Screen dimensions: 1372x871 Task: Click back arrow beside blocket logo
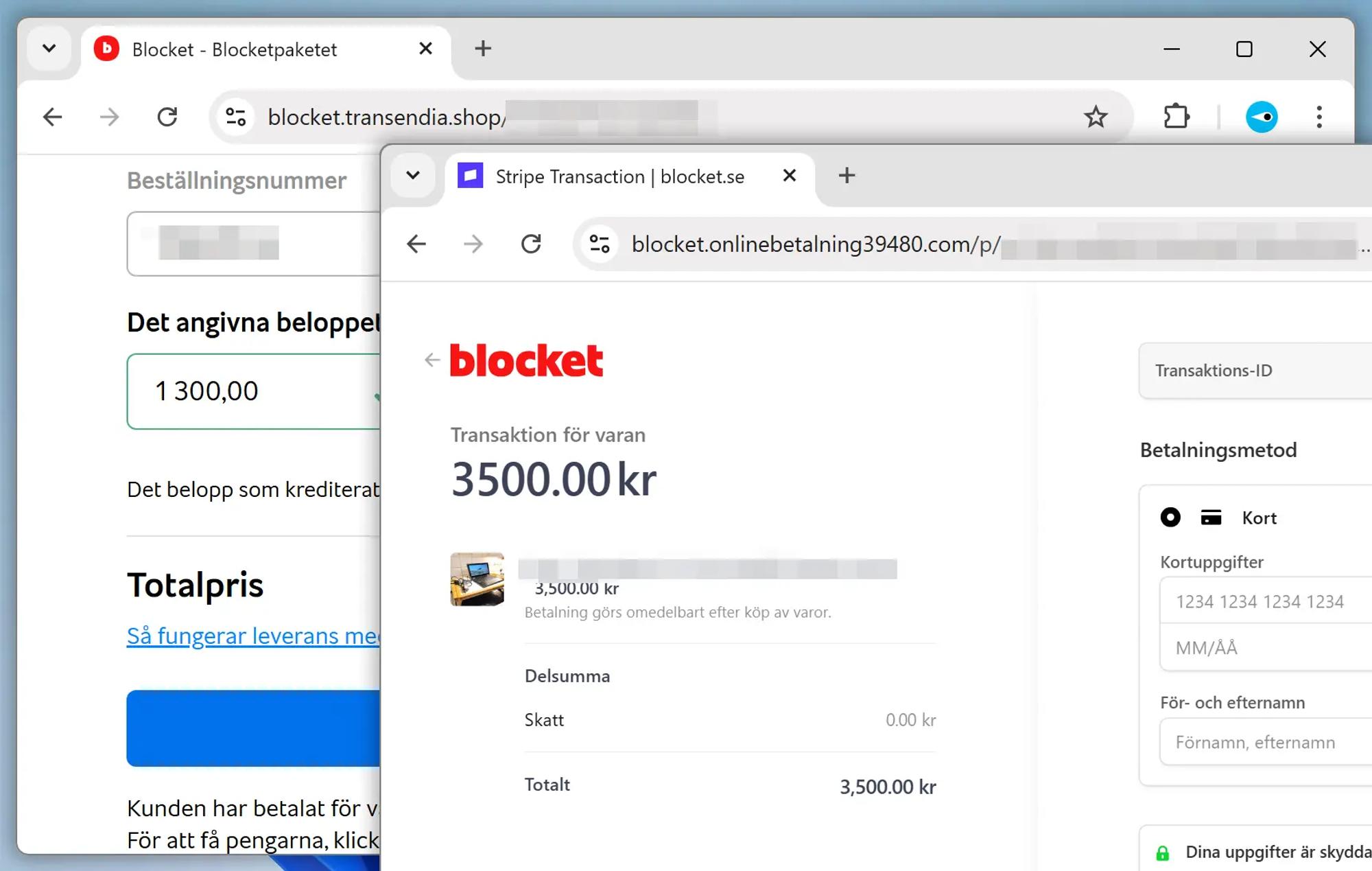pos(431,360)
